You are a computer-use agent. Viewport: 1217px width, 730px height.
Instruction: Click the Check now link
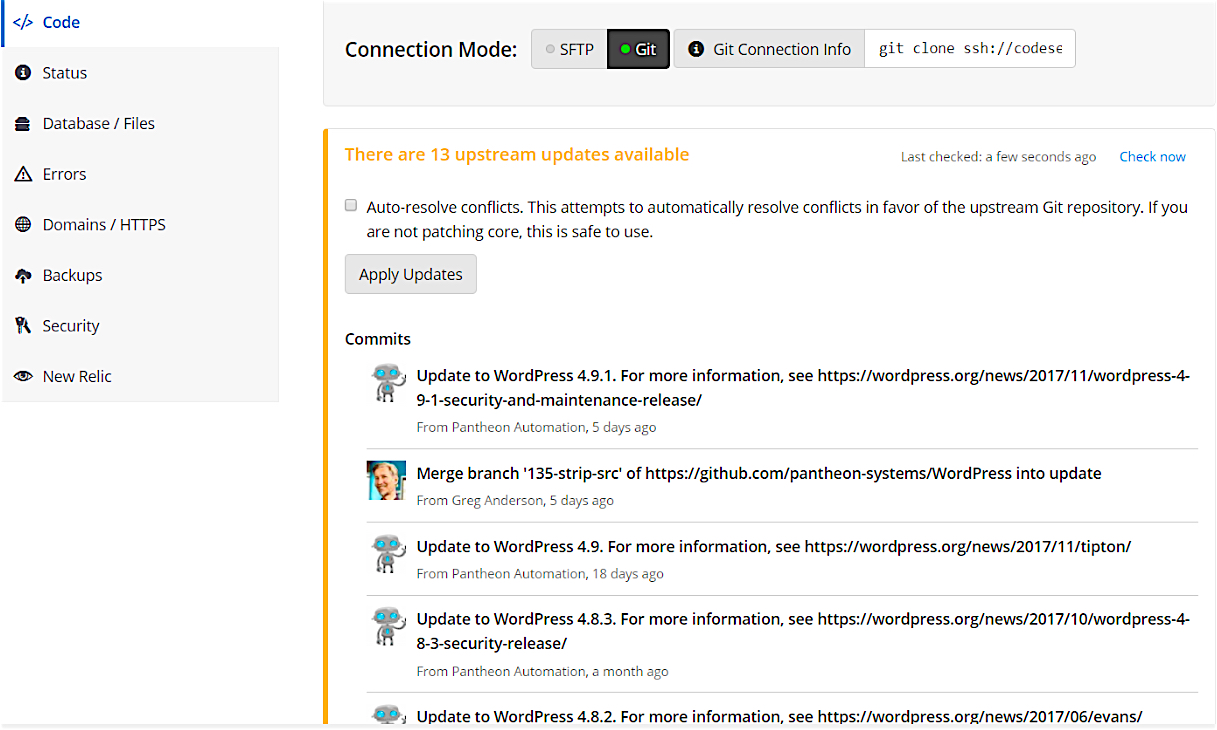click(1152, 157)
